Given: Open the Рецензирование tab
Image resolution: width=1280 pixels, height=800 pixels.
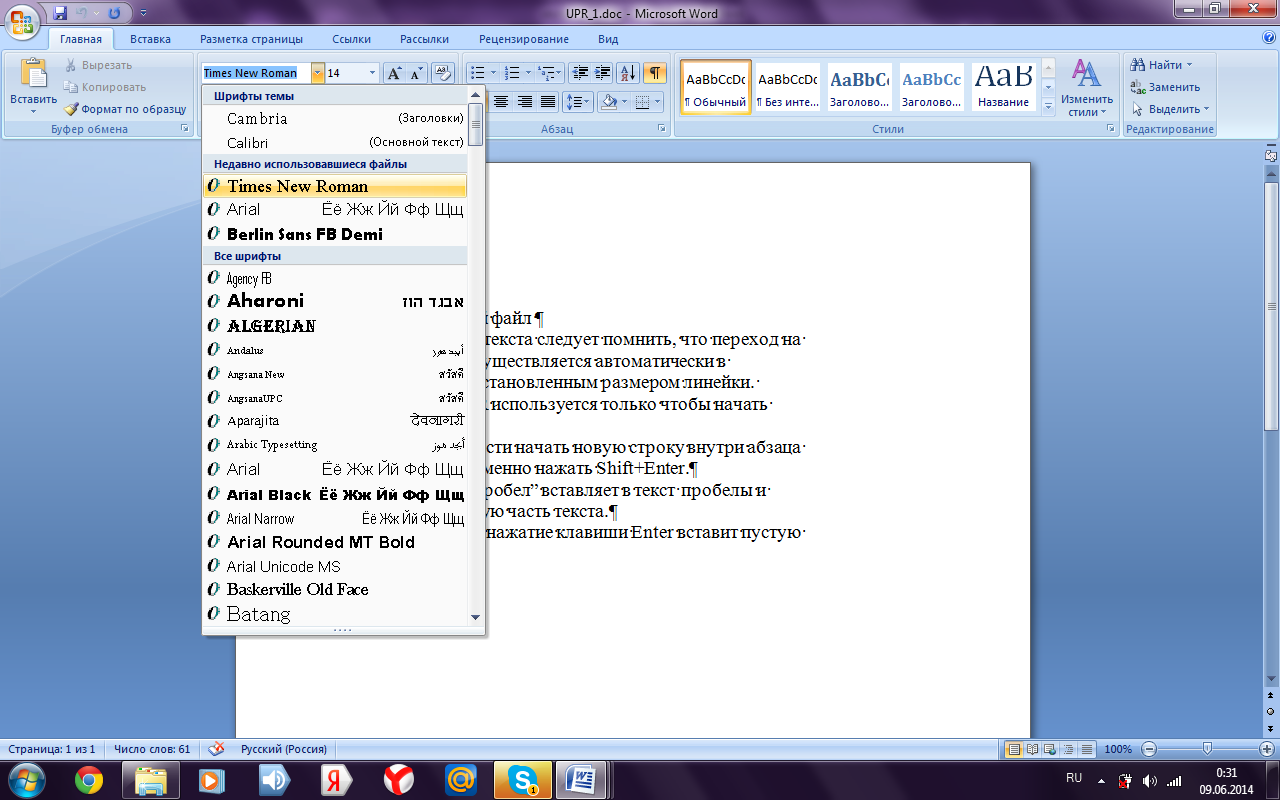Looking at the screenshot, I should click(x=523, y=39).
